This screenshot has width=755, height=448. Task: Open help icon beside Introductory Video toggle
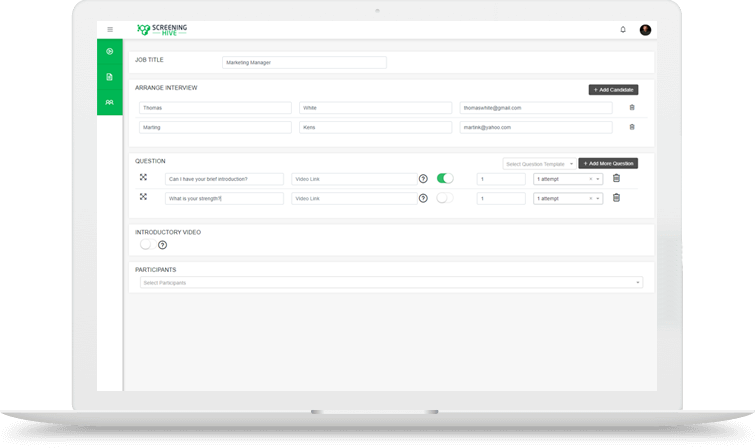click(x=163, y=245)
